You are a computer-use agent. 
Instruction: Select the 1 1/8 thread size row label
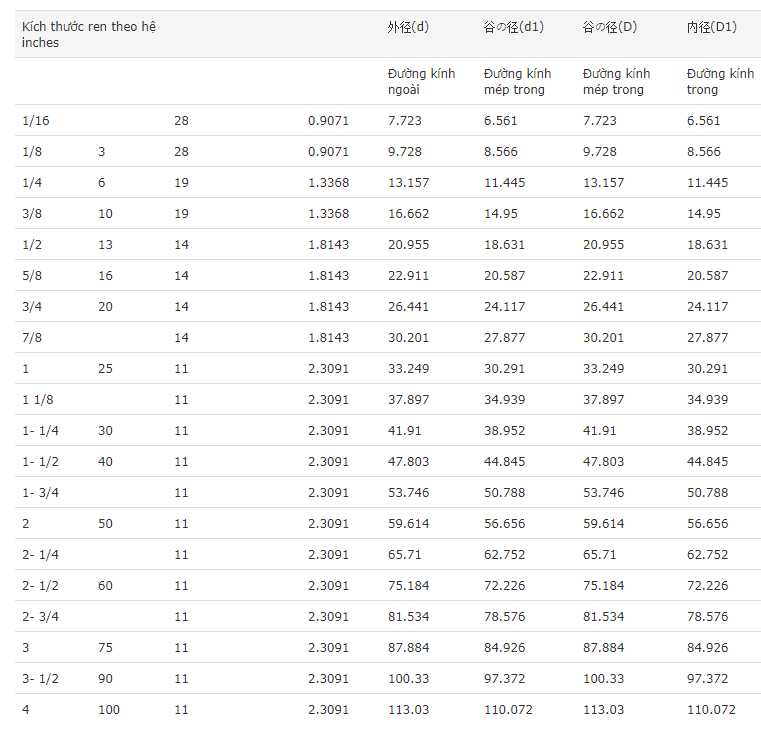(38, 399)
